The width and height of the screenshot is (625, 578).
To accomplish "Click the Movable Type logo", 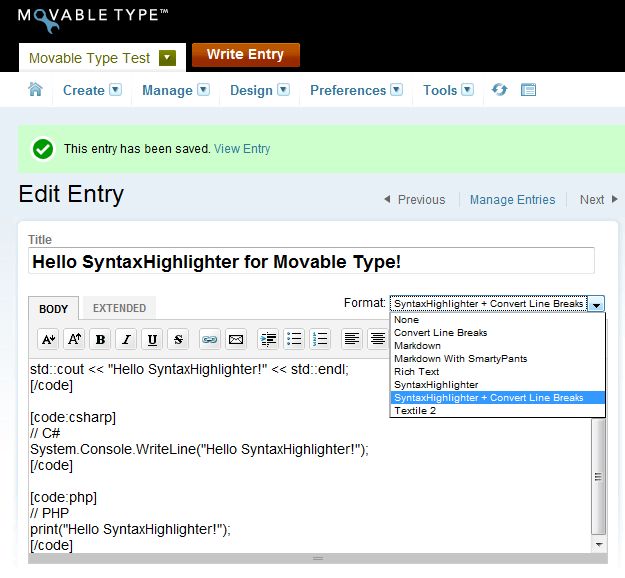I will (93, 19).
